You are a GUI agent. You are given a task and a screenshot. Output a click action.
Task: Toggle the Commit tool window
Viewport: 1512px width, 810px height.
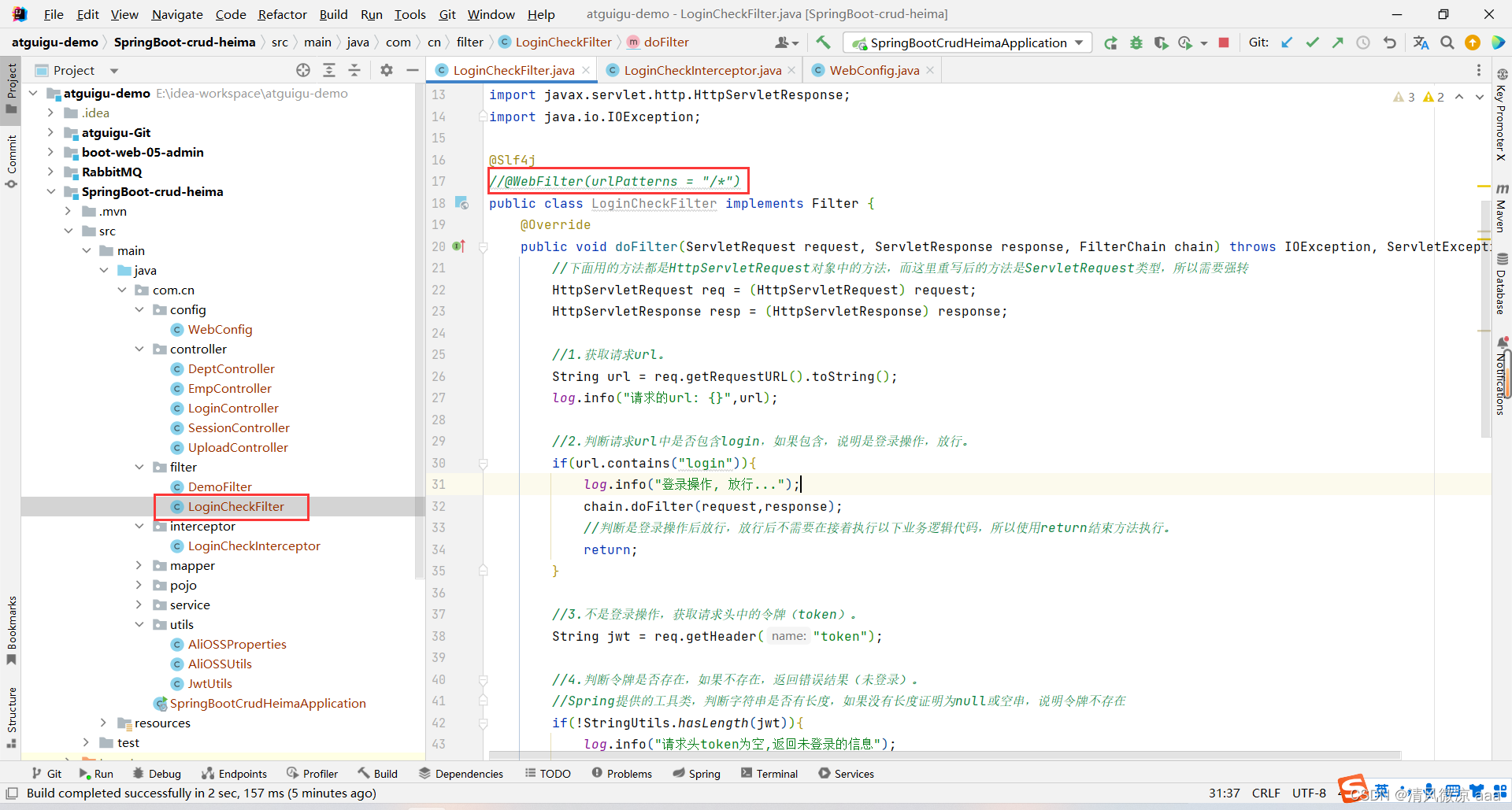(11, 161)
